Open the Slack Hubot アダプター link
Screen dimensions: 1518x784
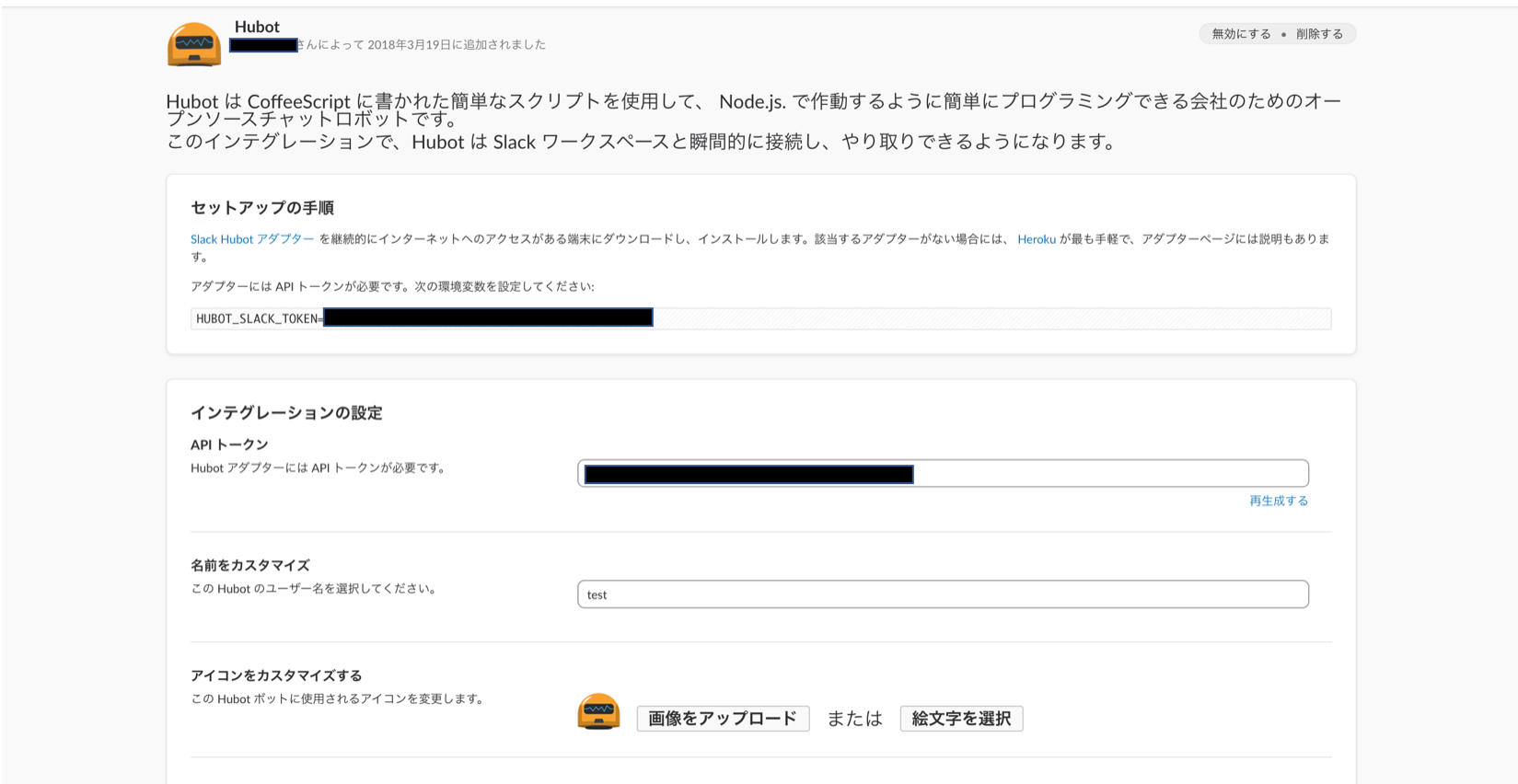[x=252, y=239]
